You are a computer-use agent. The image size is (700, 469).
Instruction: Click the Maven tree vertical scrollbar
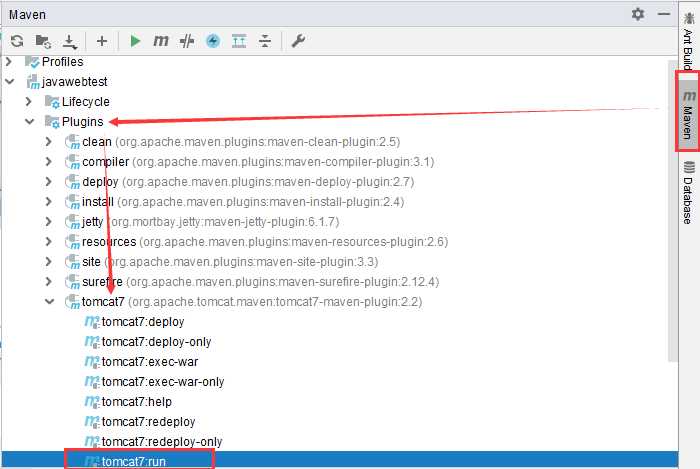tap(673, 210)
